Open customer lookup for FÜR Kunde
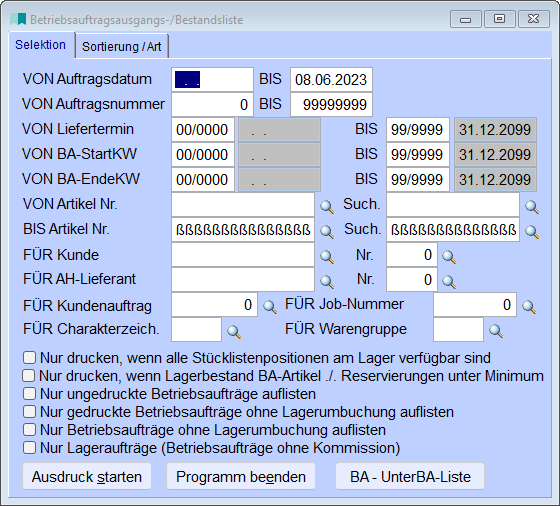The image size is (560, 506). (327, 256)
